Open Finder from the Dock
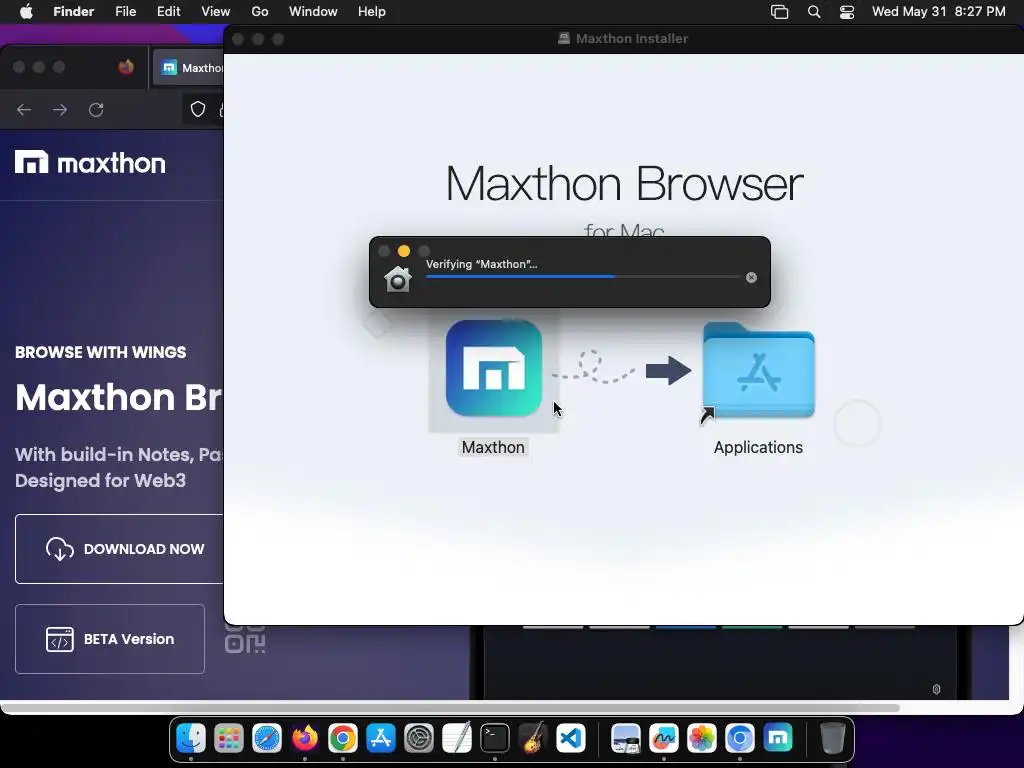This screenshot has height=768, width=1024. (x=191, y=739)
